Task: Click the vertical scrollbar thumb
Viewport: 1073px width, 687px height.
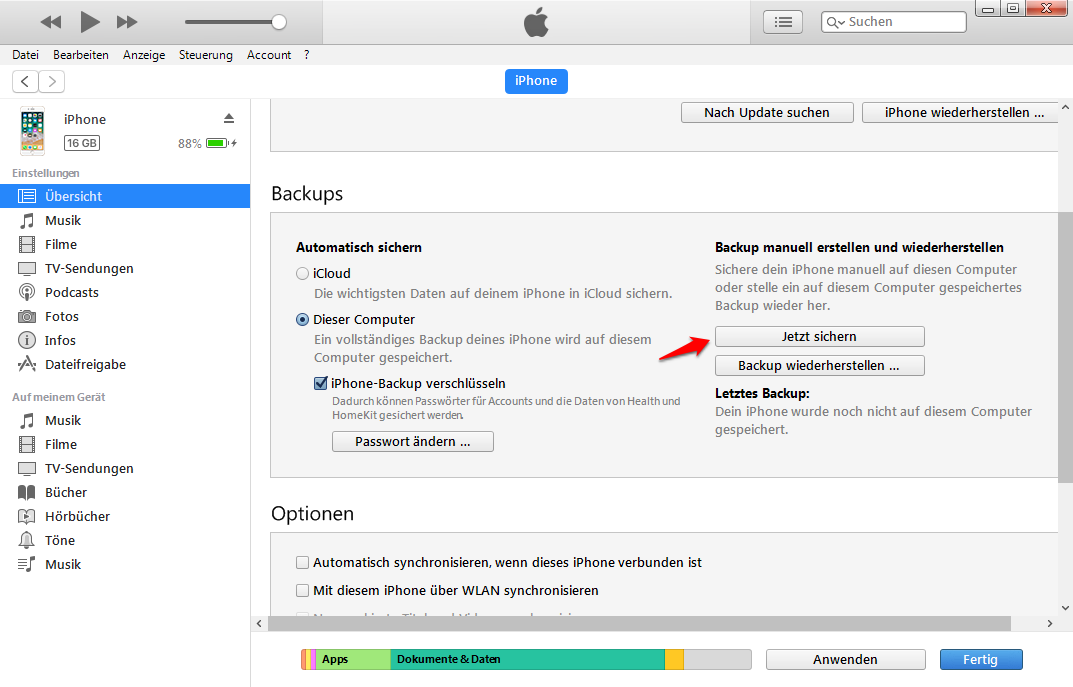Action: coord(1065,347)
